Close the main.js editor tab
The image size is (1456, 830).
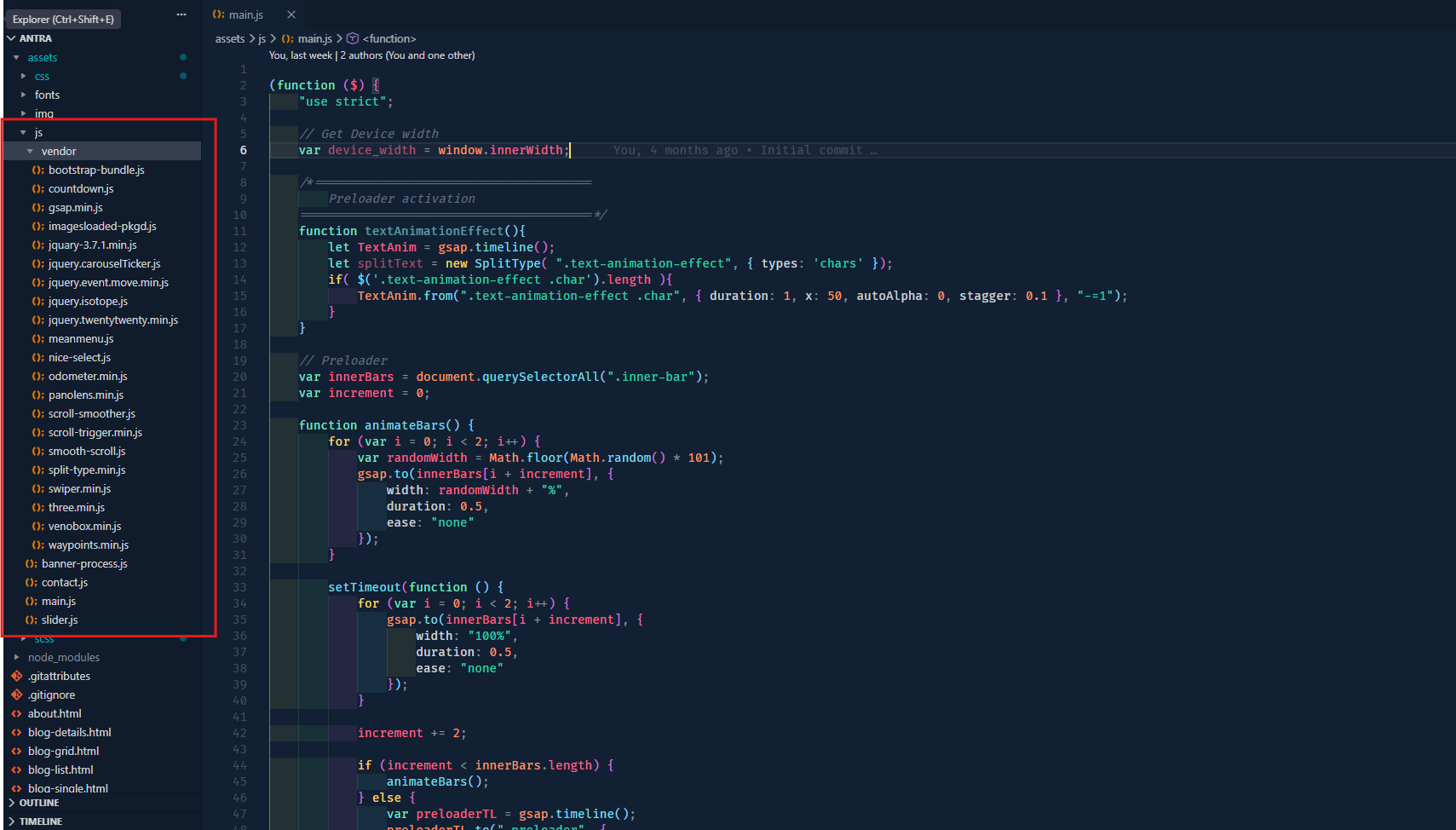point(291,14)
